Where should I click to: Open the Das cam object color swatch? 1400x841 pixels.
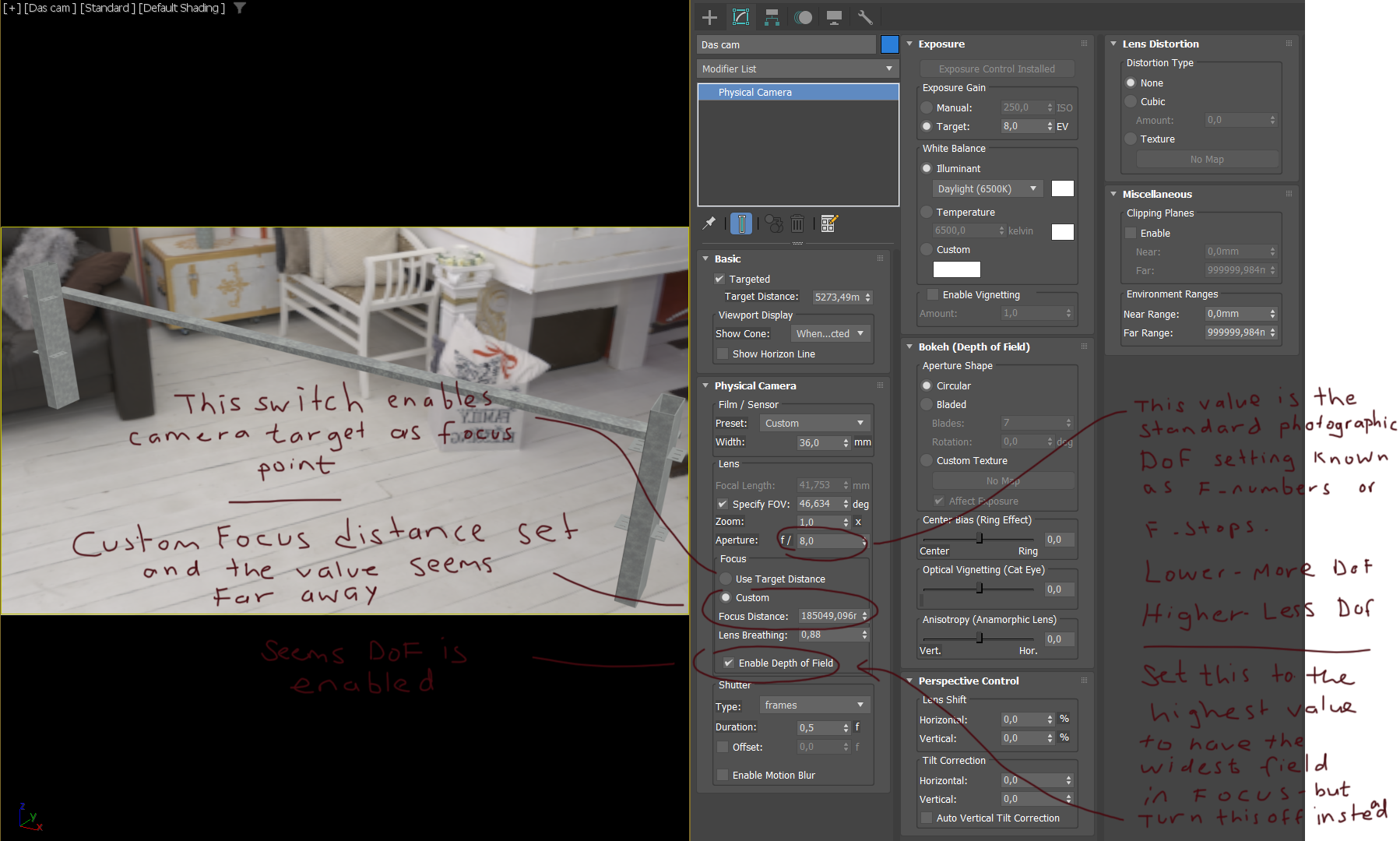point(890,44)
